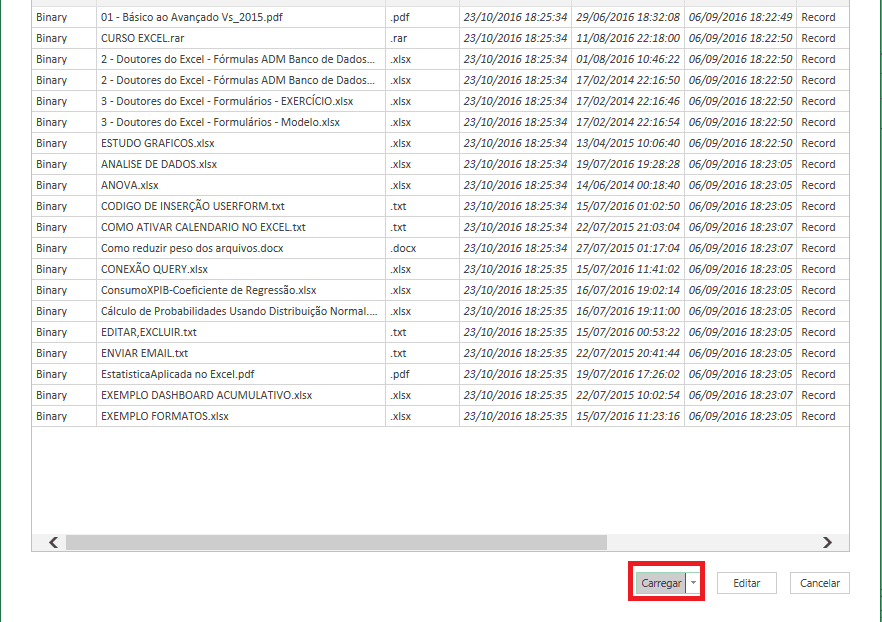The width and height of the screenshot is (882, 622).
Task: Click the date '13/04/2015 10:06:40'
Action: pos(628,143)
